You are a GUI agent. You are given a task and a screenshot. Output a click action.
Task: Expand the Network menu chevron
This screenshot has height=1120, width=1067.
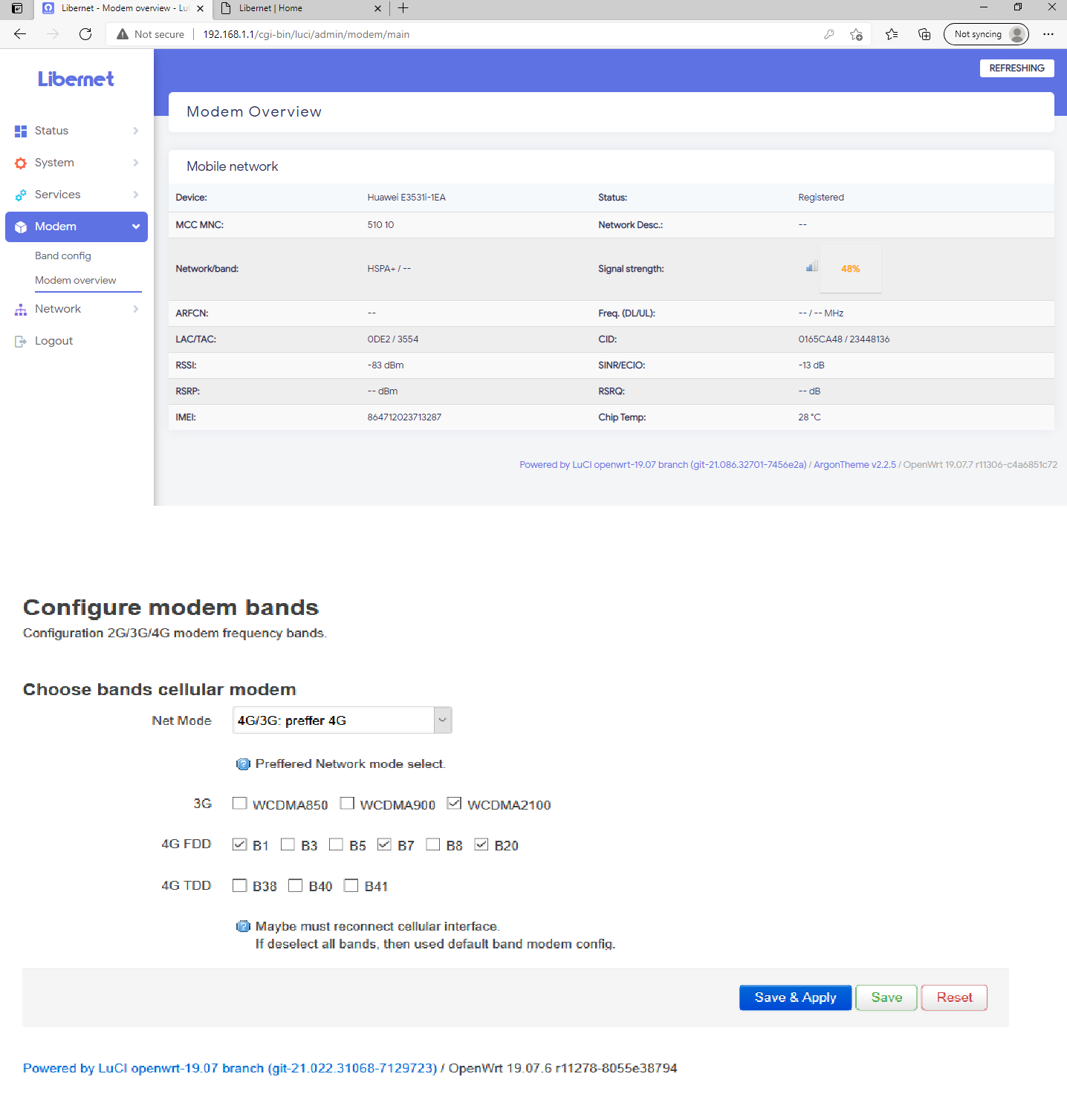[x=136, y=309]
